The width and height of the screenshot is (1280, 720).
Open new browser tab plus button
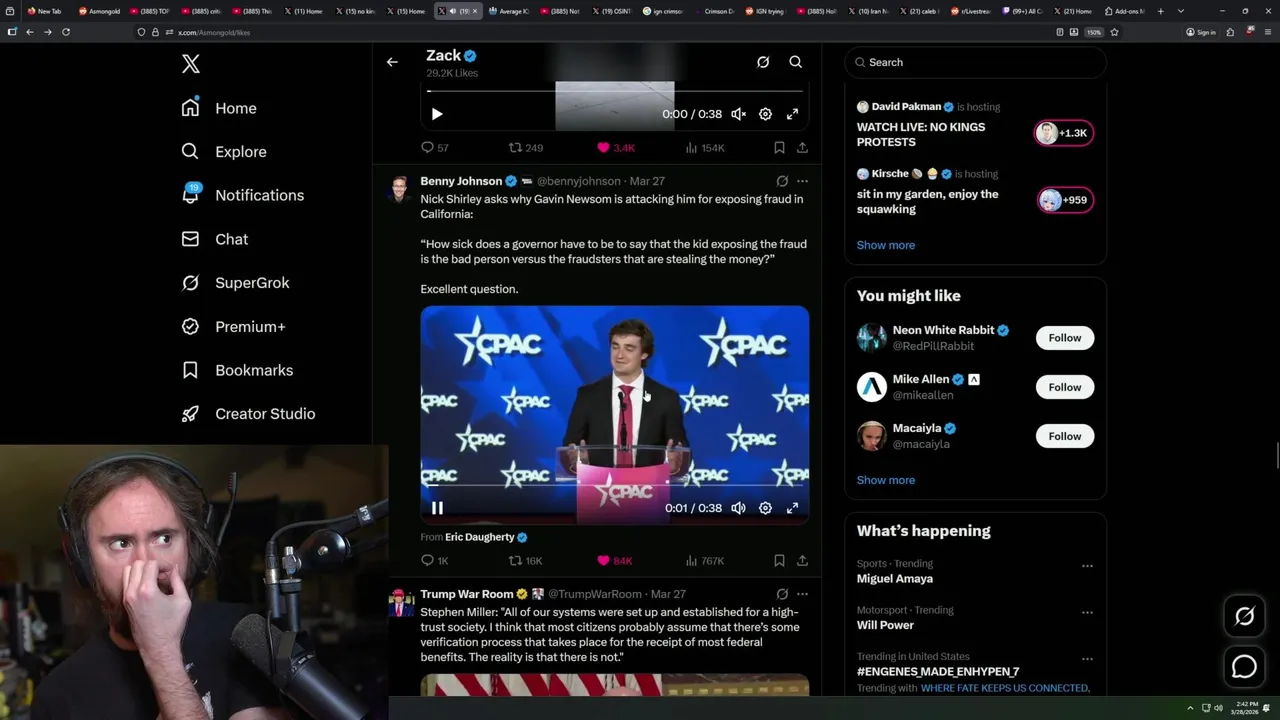click(x=1160, y=11)
